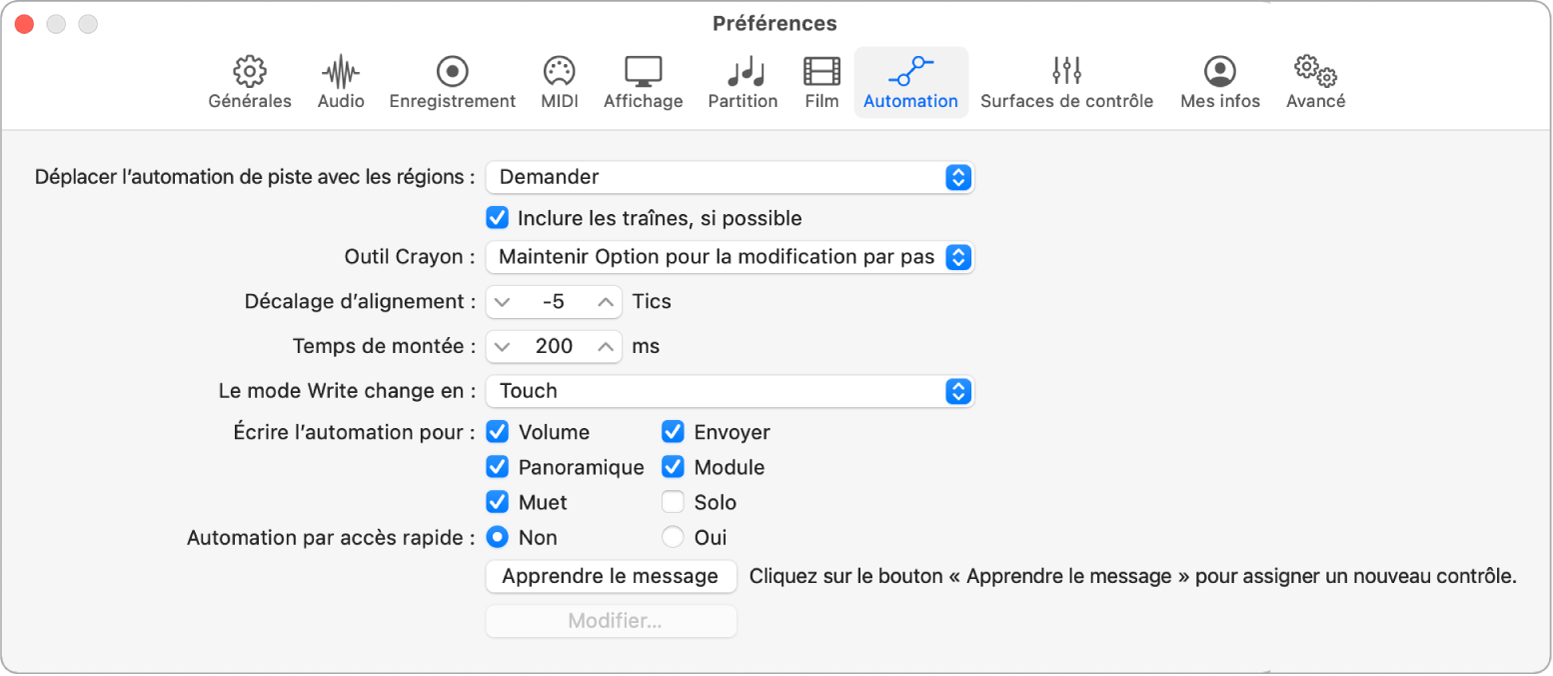Open the Film preferences icon

pyautogui.click(x=820, y=80)
